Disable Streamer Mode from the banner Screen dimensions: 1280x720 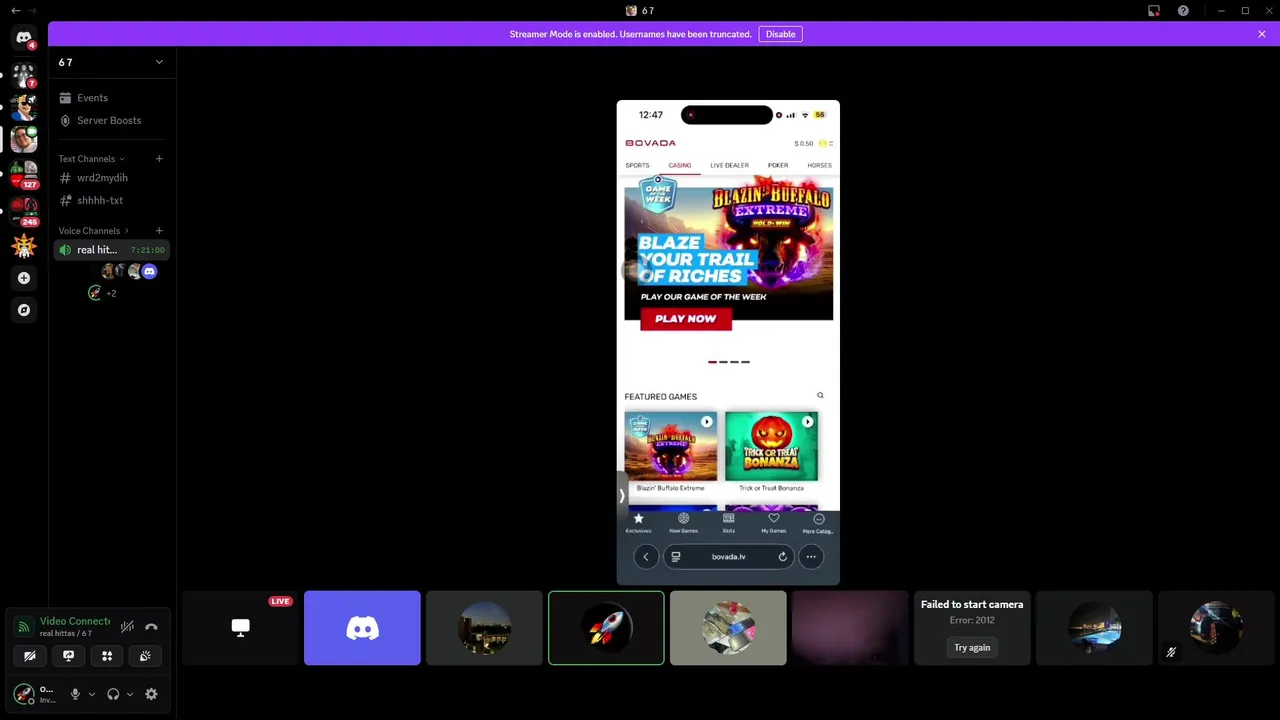[780, 34]
